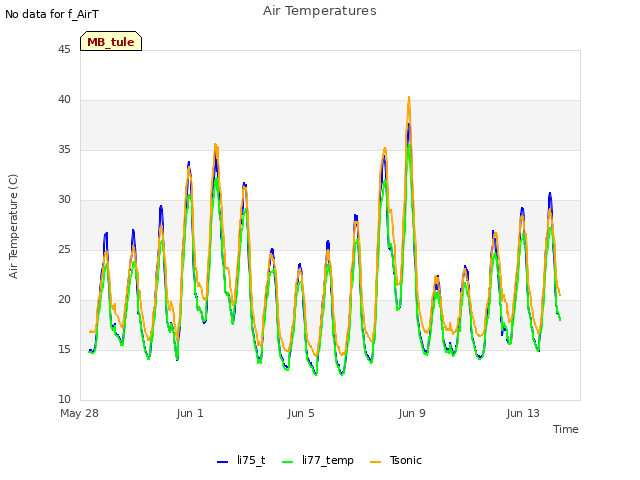Click the y-axis label 10
The width and height of the screenshot is (640, 480).
(64, 400)
